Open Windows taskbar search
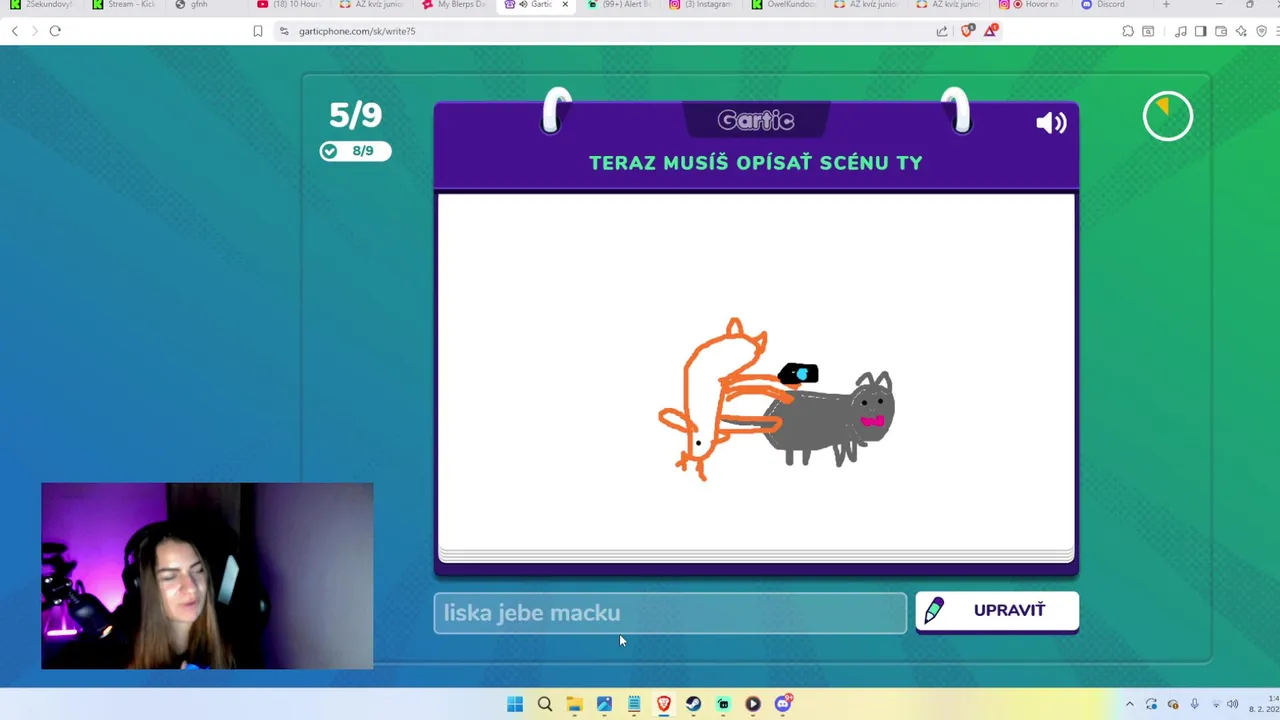The image size is (1280, 720). click(545, 704)
